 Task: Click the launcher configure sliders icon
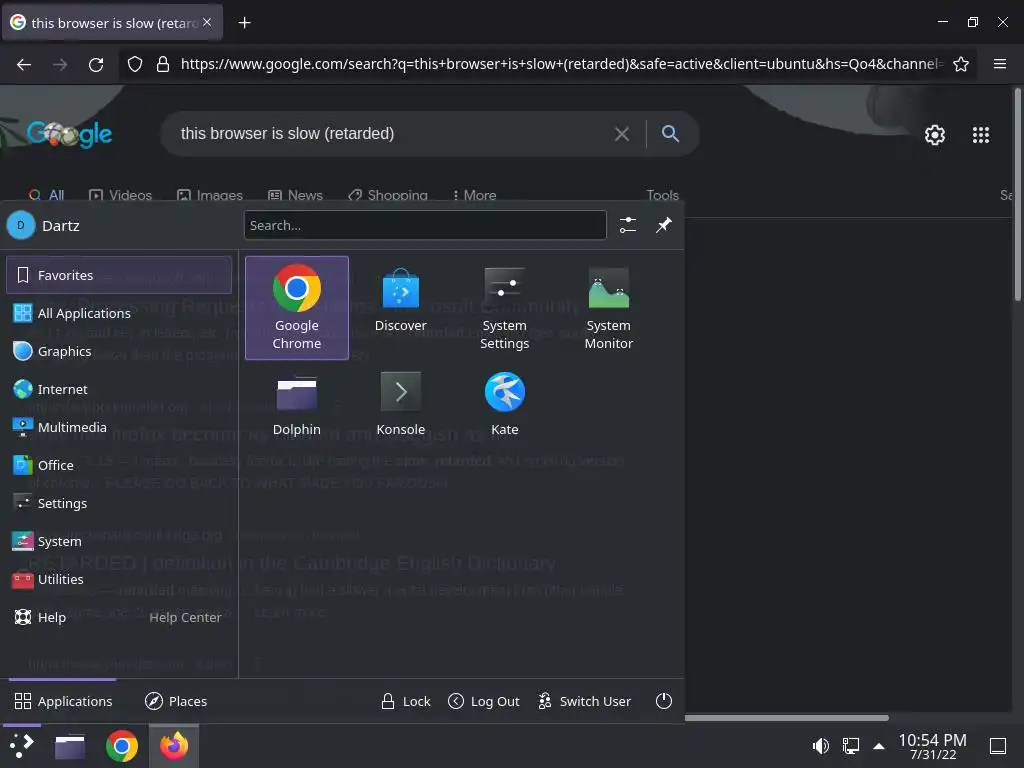[628, 225]
